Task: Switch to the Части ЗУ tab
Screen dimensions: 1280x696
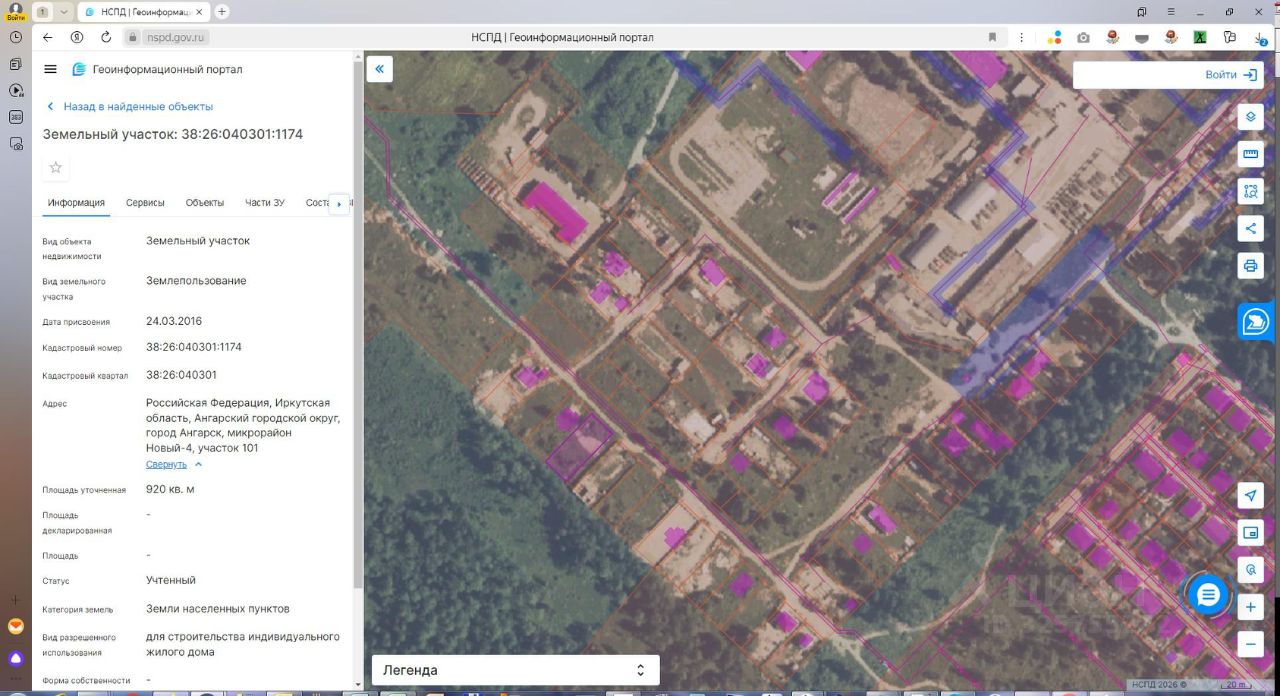Action: coord(265,203)
